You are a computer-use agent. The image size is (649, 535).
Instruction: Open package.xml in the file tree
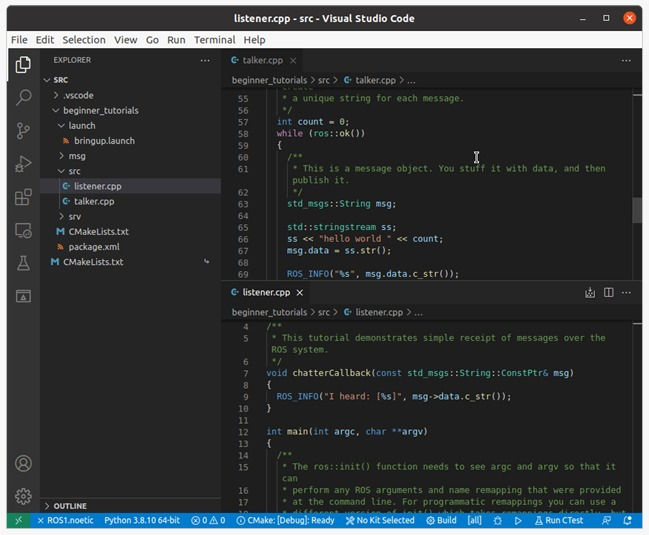coord(130,247)
